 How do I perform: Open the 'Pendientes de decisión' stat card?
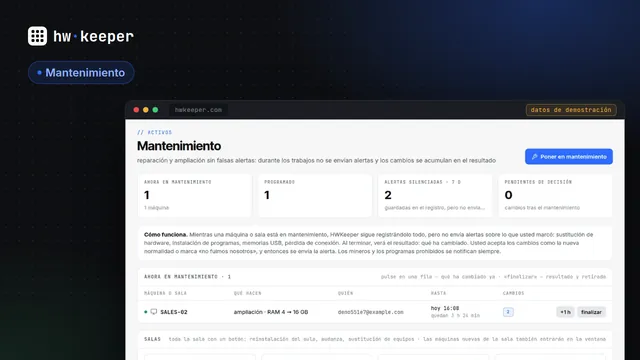(x=555, y=196)
